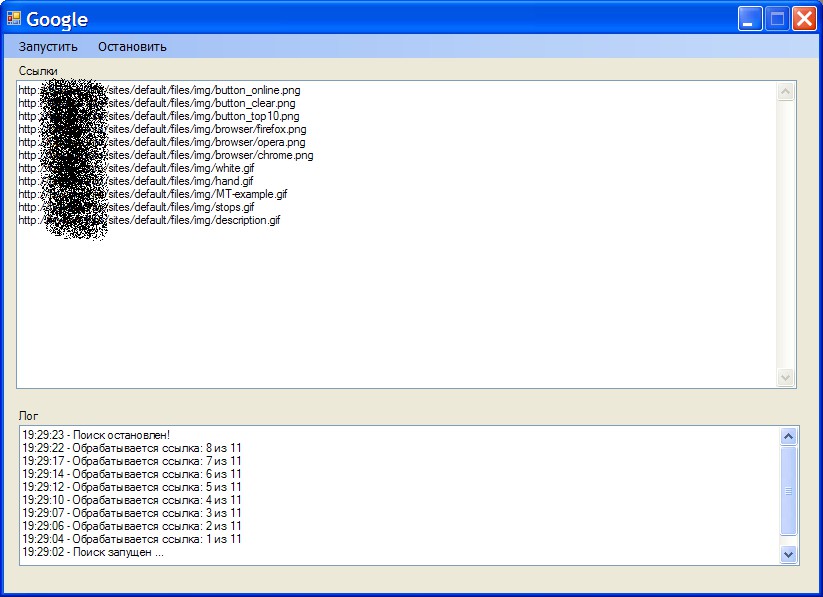Click log entry 'ссылка: 7 из 11'
The image size is (823, 597).
[132, 461]
